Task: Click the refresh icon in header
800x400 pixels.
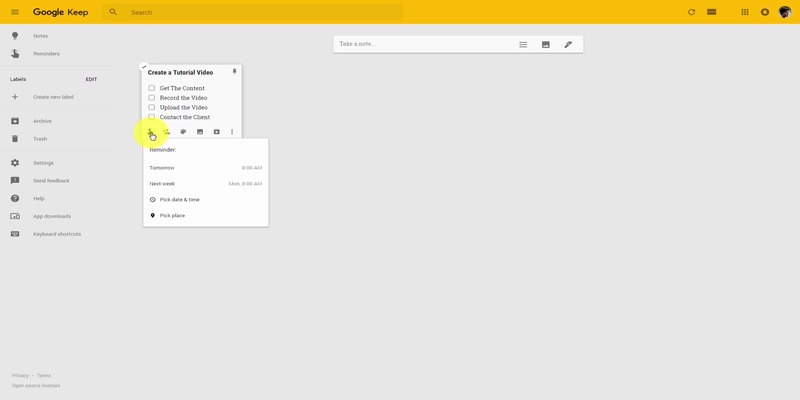Action: (x=691, y=12)
